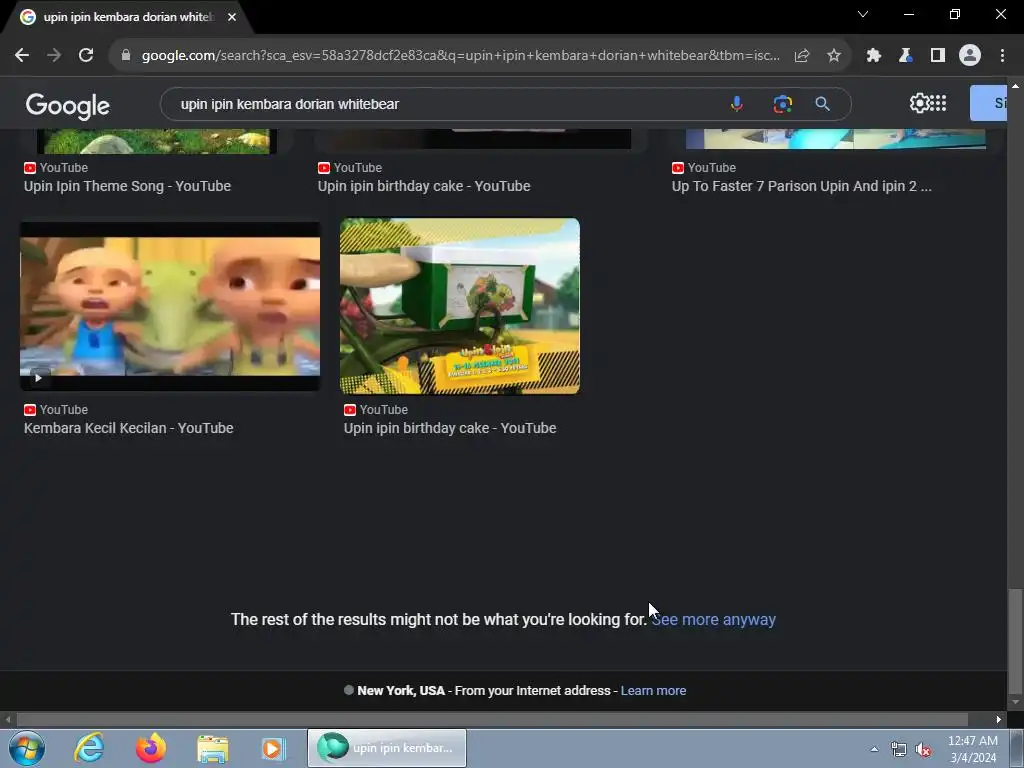The height and width of the screenshot is (768, 1024).
Task: Open Windows Explorer folder icon
Action: pos(213,749)
